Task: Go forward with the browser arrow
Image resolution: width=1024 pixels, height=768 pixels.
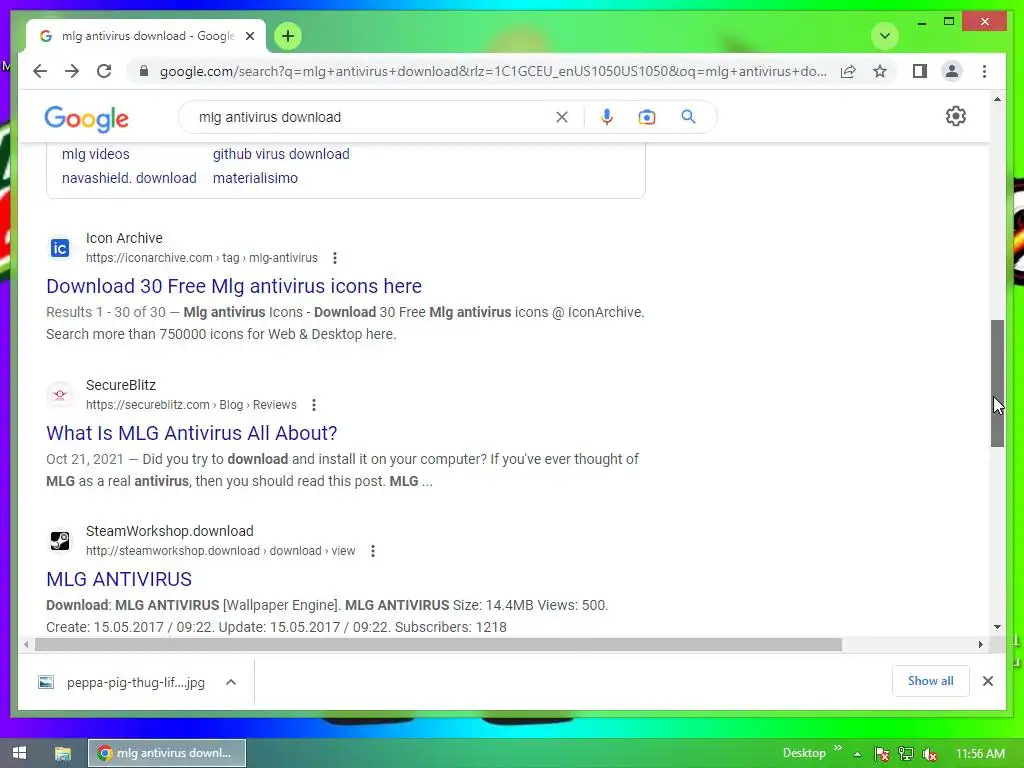Action: [72, 71]
